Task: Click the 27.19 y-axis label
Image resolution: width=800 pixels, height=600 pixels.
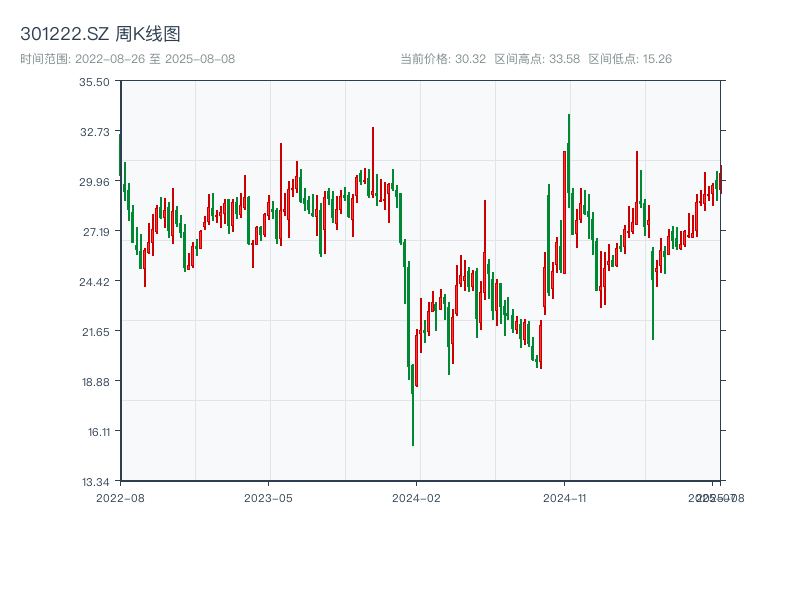Action: pos(96,232)
